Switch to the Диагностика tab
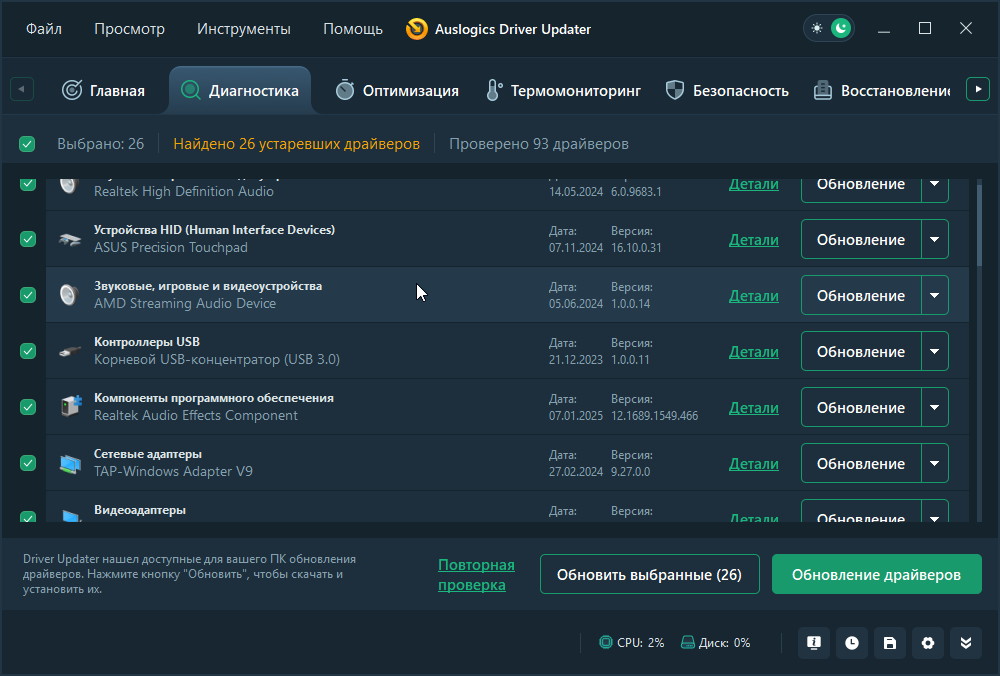This screenshot has height=676, width=1000. [240, 91]
